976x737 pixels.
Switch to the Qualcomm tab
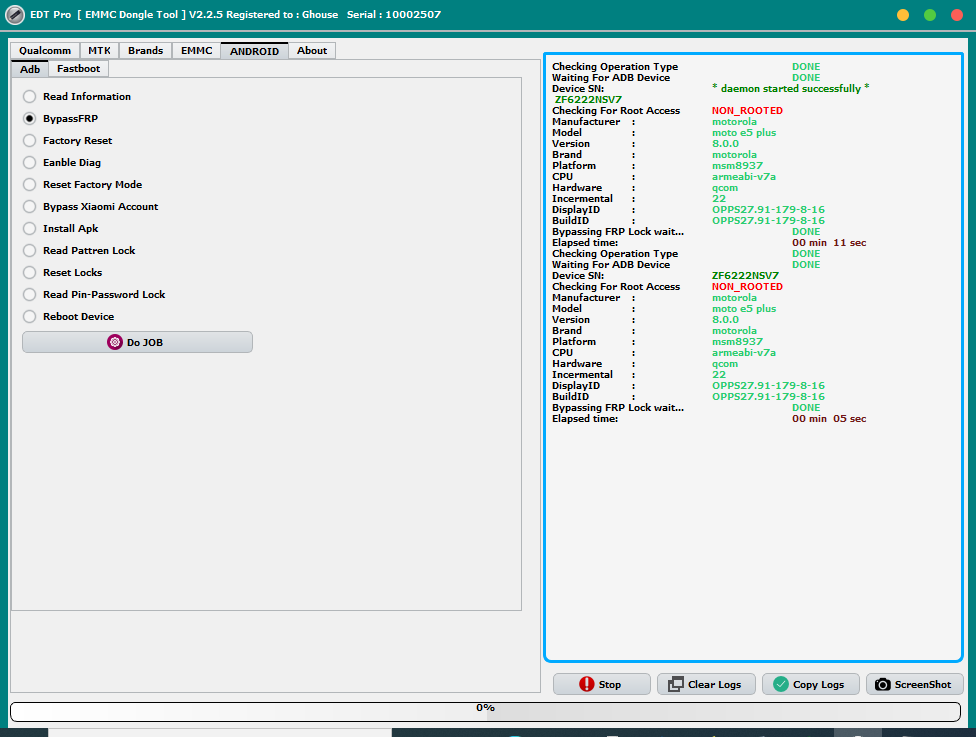pyautogui.click(x=45, y=51)
